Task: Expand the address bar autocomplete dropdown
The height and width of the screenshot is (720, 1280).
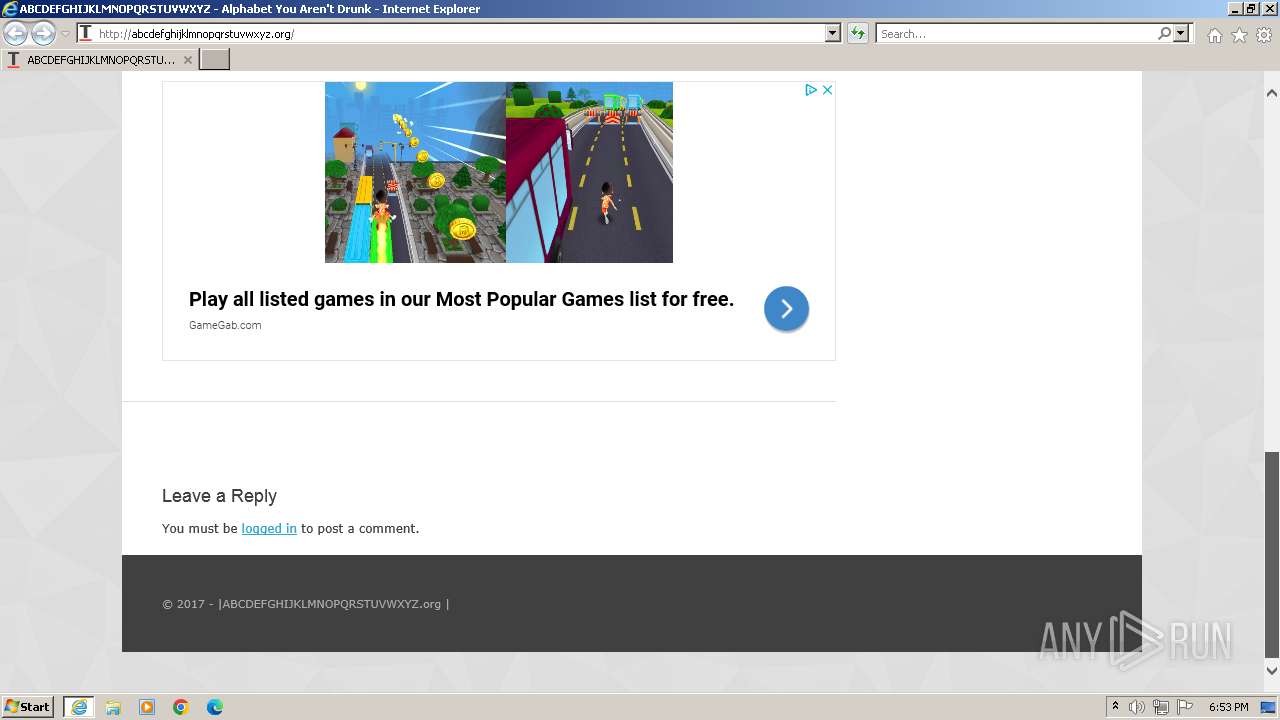Action: (833, 34)
